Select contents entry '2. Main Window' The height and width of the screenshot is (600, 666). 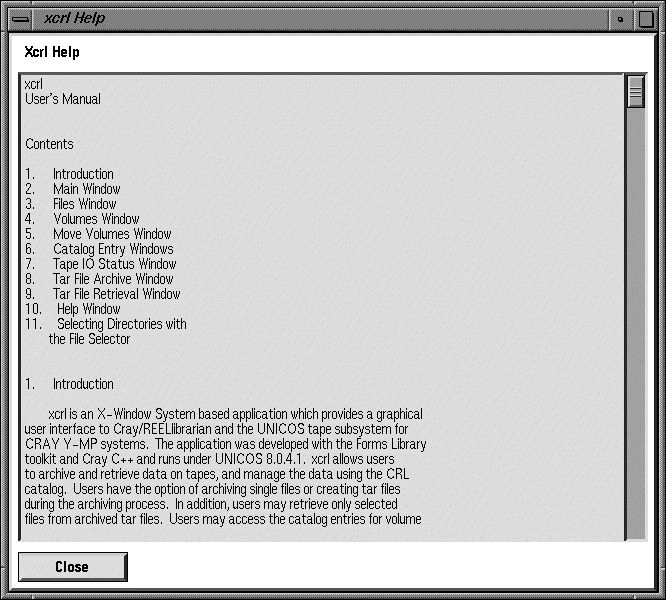[x=73, y=189]
